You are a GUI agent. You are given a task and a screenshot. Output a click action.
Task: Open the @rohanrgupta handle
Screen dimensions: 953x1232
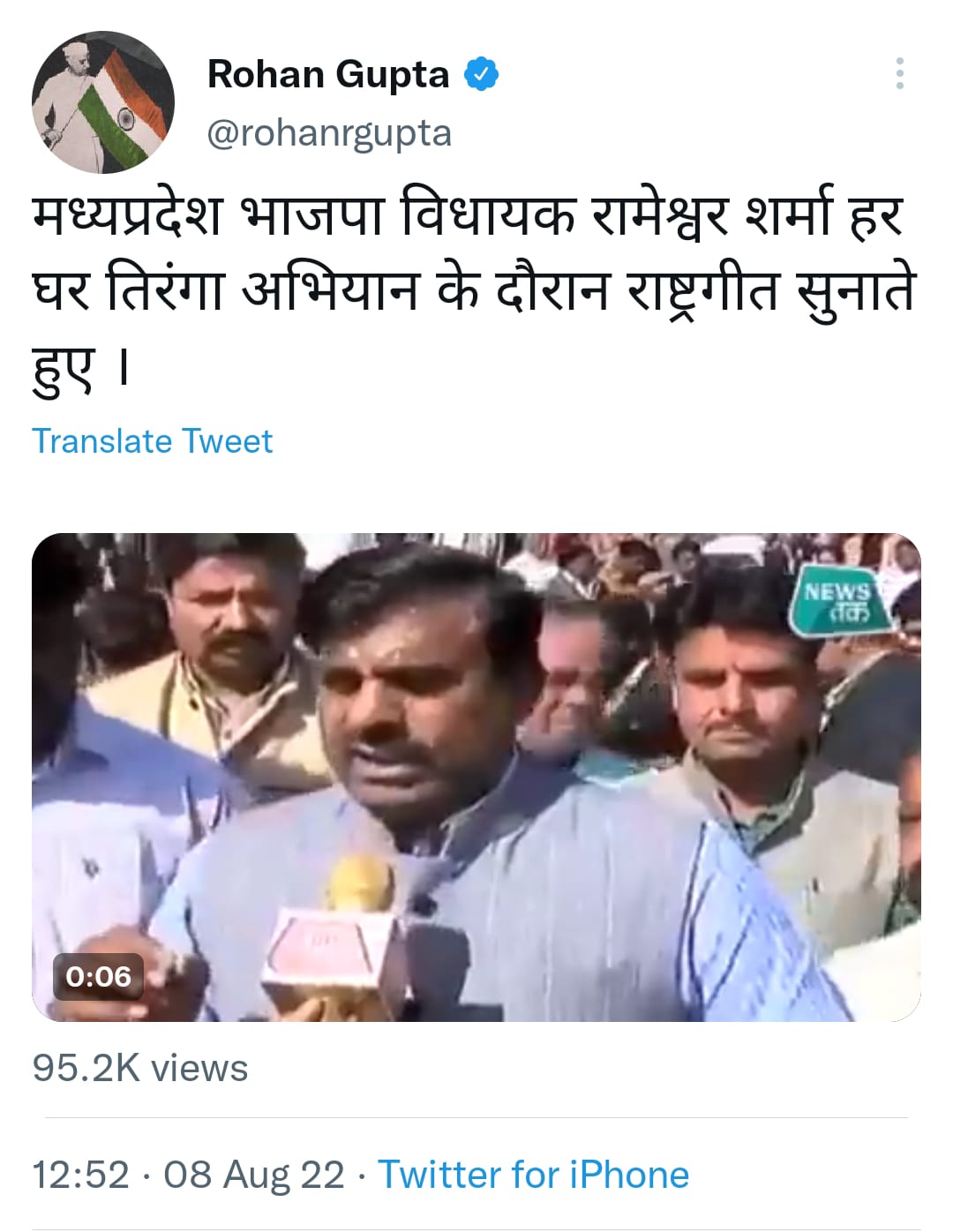(329, 133)
